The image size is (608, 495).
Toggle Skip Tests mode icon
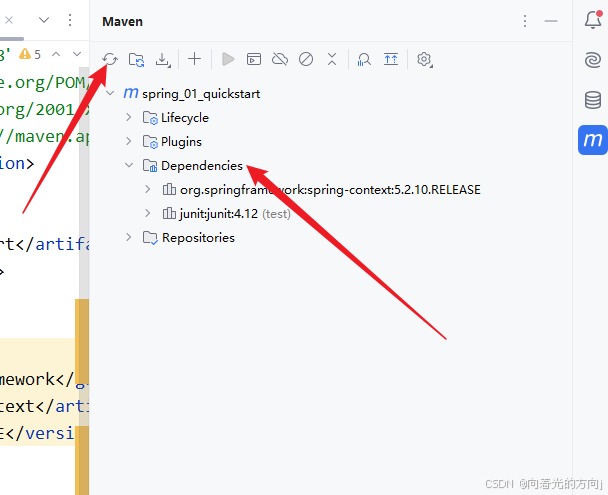pyautogui.click(x=306, y=59)
